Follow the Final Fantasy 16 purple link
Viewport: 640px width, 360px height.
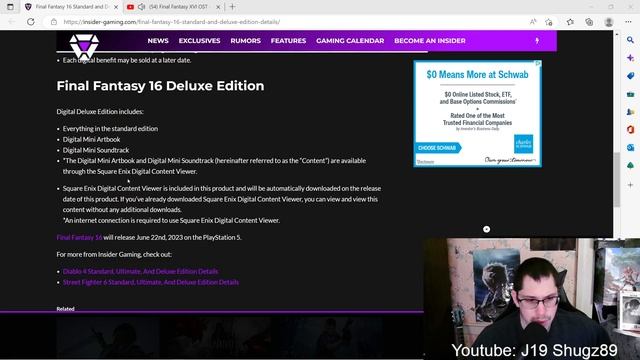79,237
